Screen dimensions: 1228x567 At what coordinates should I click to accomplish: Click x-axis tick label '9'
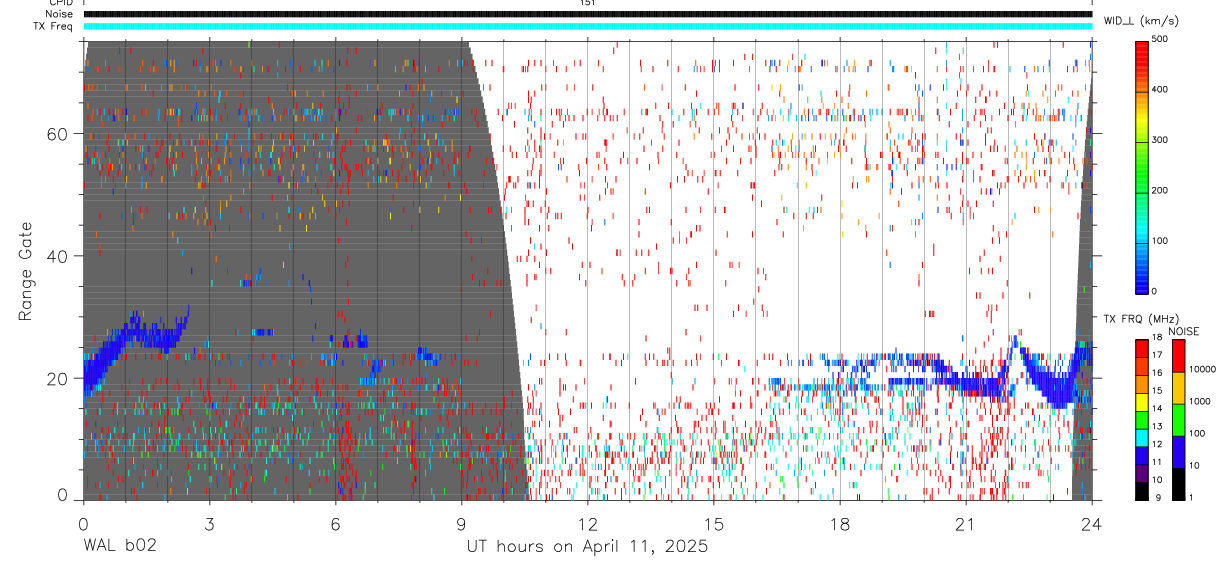(x=461, y=525)
